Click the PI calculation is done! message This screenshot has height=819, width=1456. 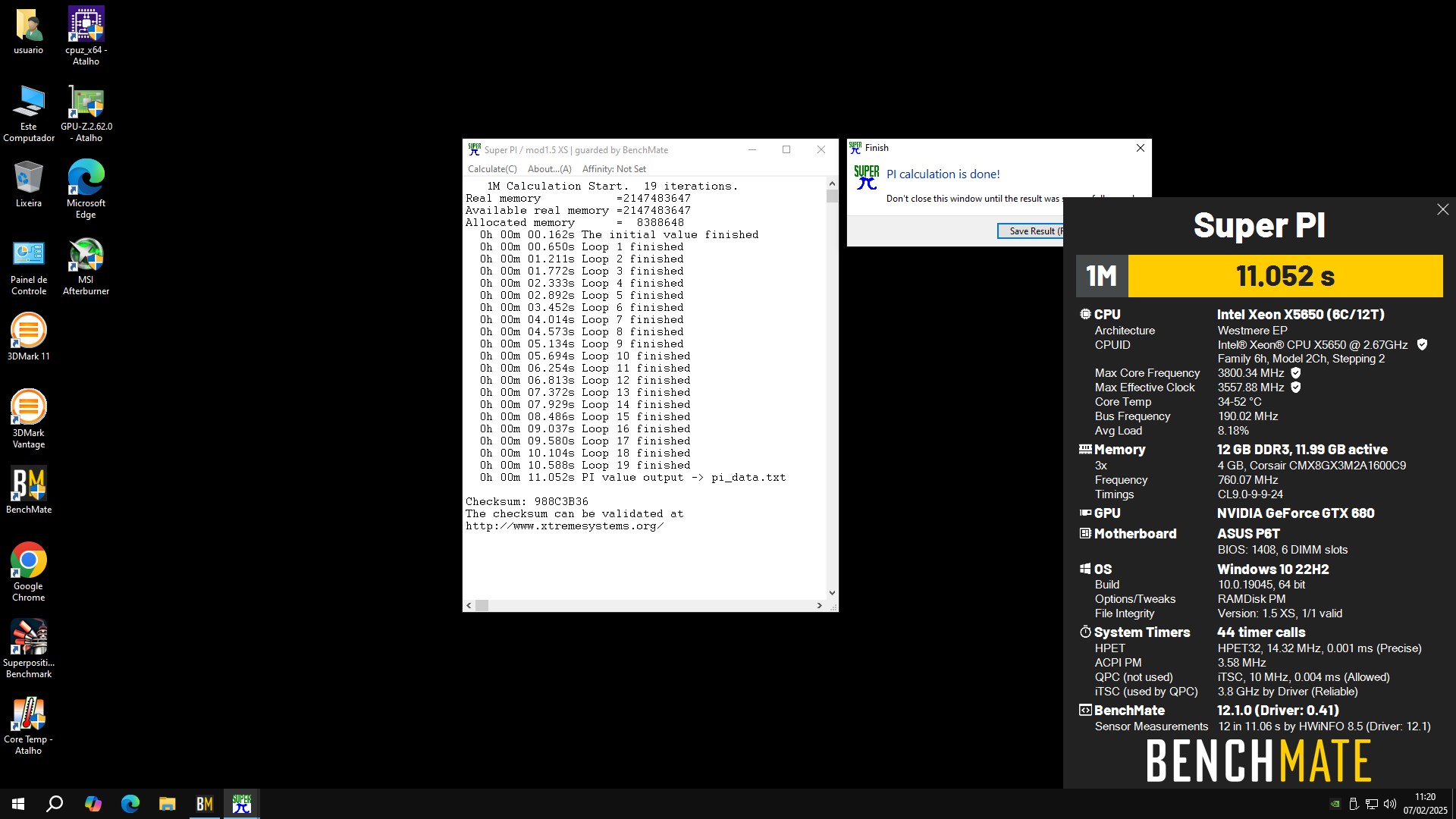pos(943,174)
